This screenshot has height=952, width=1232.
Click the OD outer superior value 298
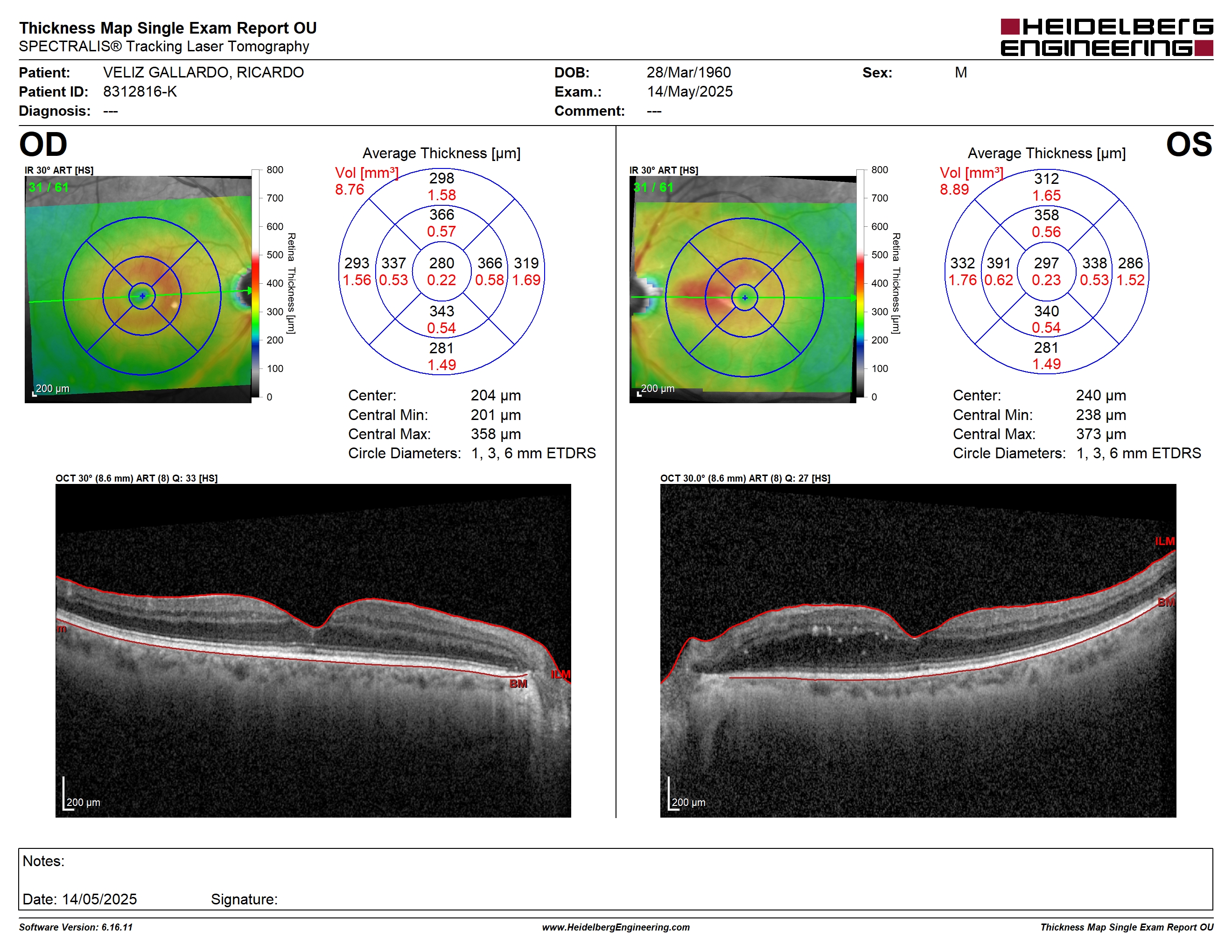pos(441,179)
